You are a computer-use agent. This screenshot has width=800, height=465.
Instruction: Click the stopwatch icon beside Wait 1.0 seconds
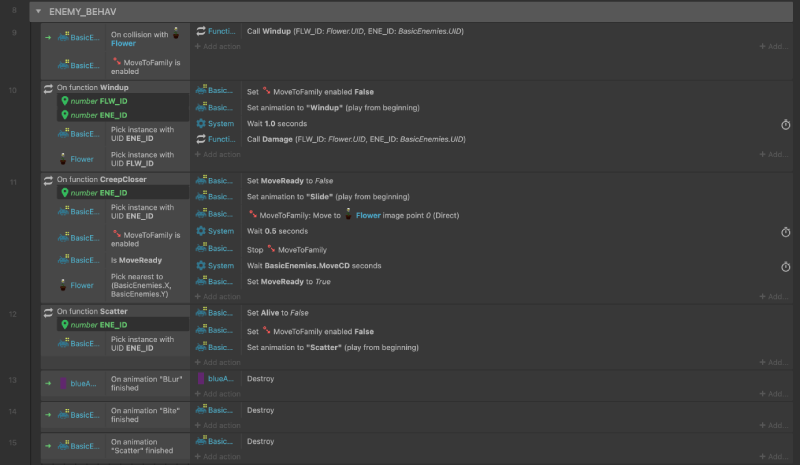pyautogui.click(x=786, y=124)
